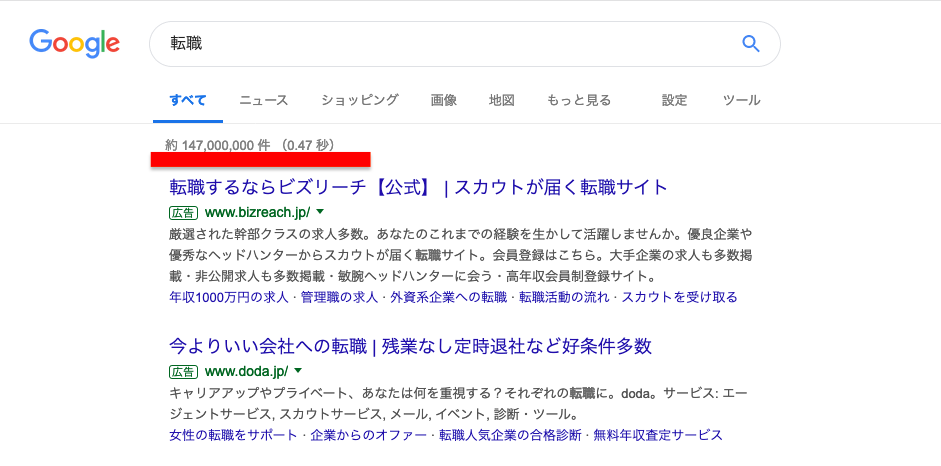Open the ショッピング tab
The height and width of the screenshot is (466, 941).
click(x=360, y=100)
